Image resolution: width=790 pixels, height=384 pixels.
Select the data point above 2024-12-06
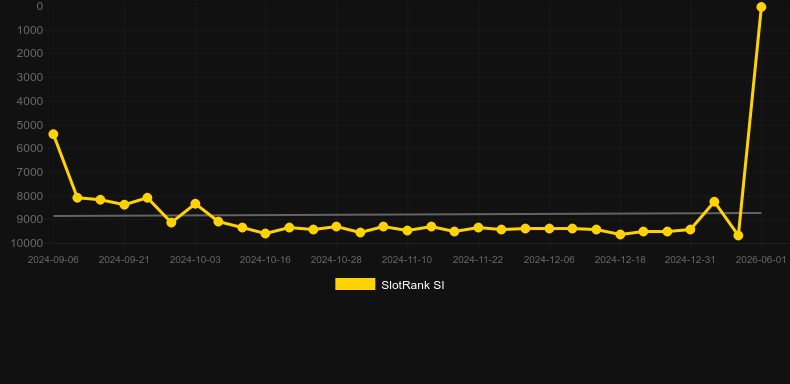pos(549,229)
